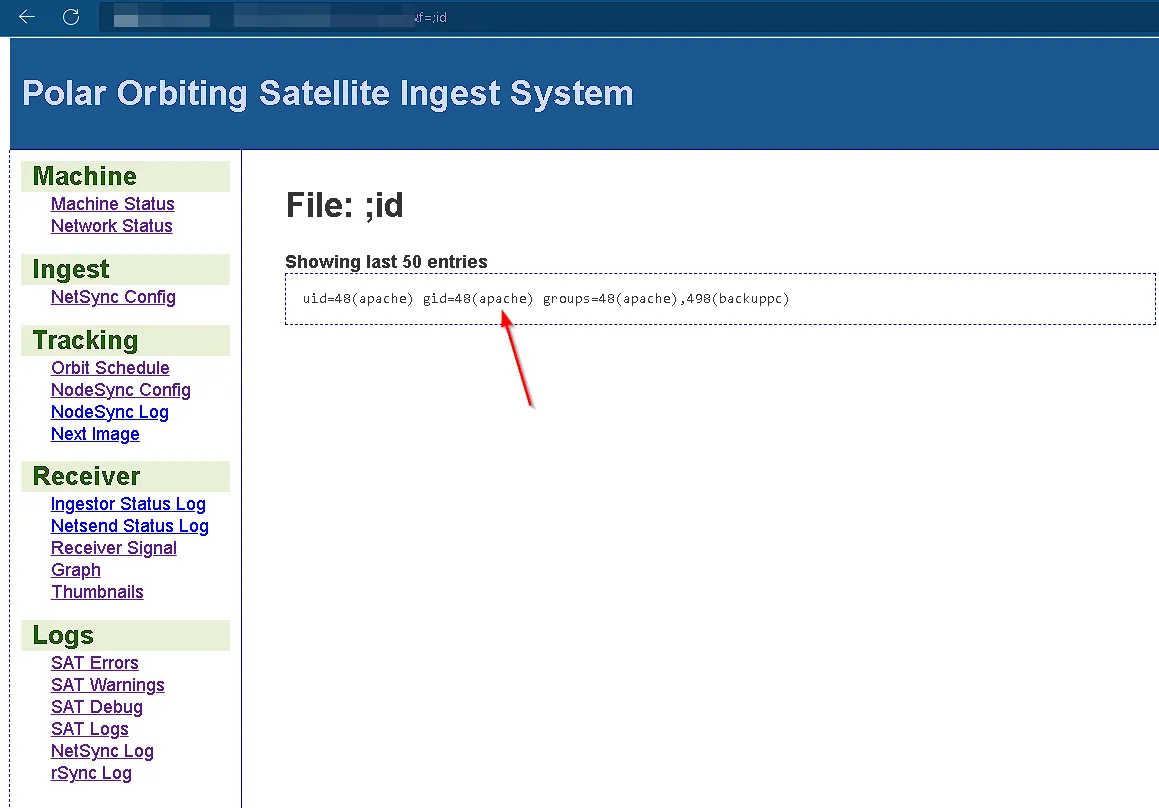Open NodeSync Config under Tracking
The image size is (1159, 808).
point(120,390)
